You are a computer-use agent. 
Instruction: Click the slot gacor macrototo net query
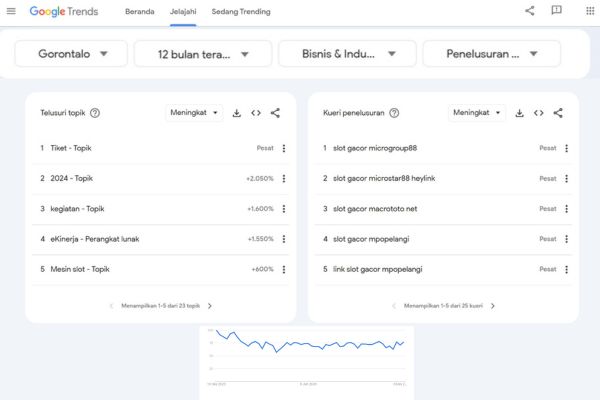(374, 209)
